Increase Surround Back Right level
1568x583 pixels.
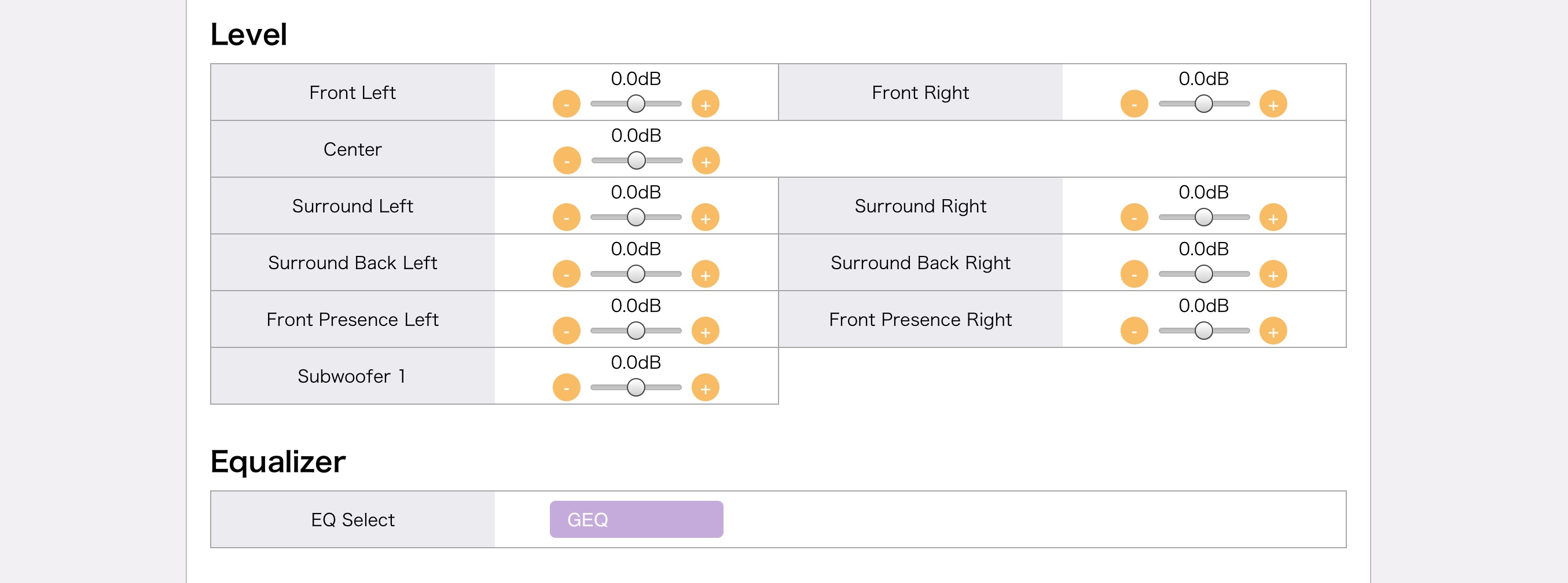1273,274
